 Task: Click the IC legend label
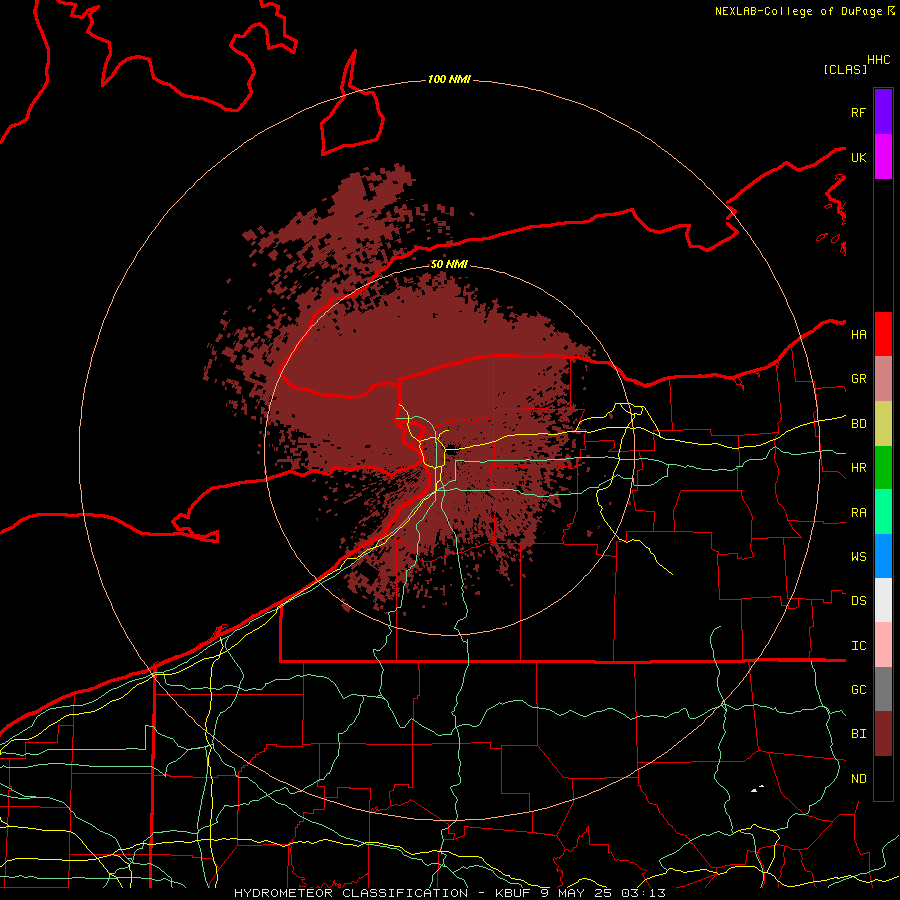point(859,646)
